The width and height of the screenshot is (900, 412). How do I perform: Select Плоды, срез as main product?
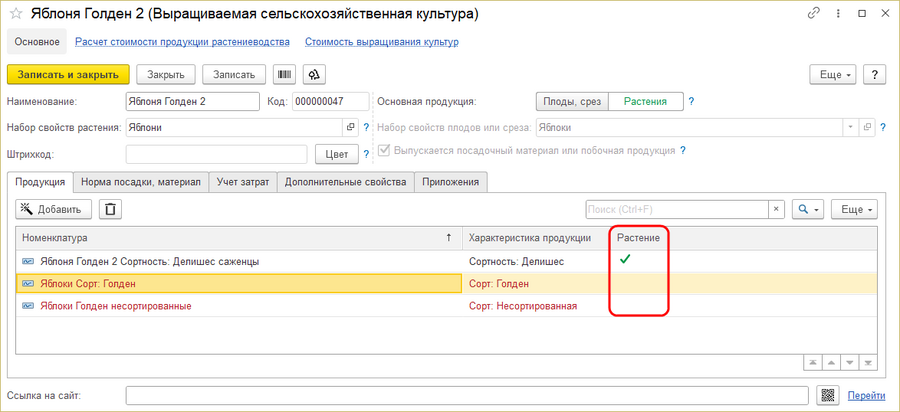[572, 102]
